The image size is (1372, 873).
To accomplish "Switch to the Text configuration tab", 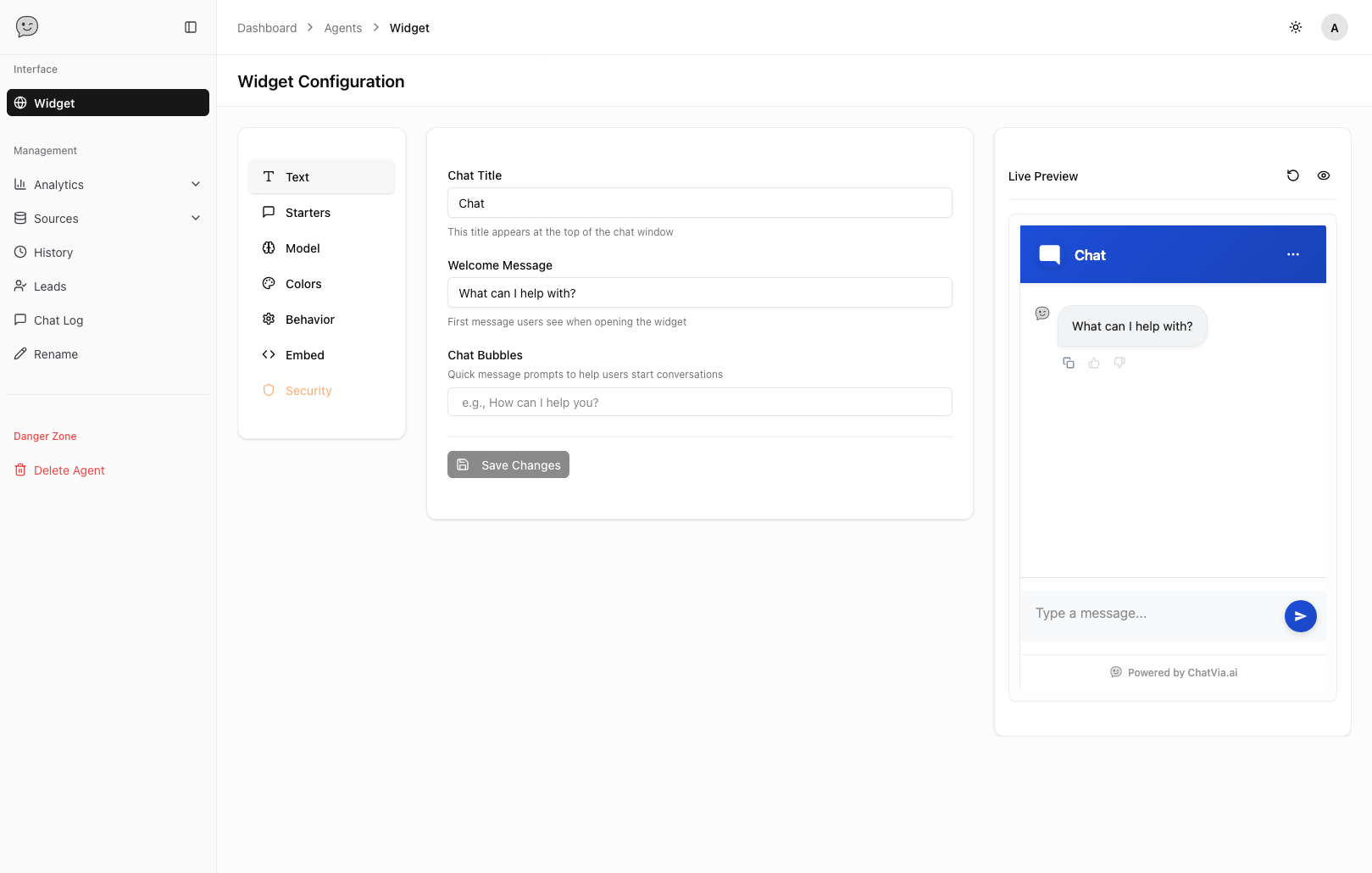I will [321, 176].
